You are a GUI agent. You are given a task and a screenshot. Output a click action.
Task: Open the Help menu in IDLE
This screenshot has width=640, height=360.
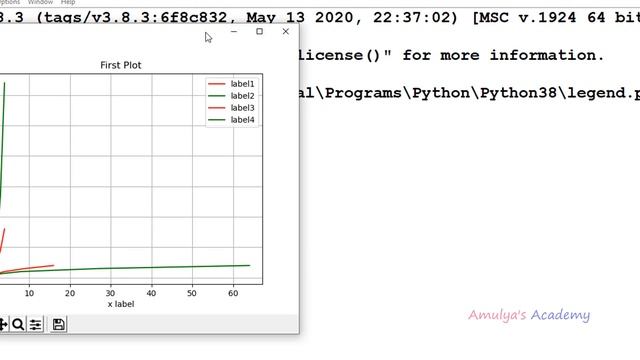[x=68, y=2]
